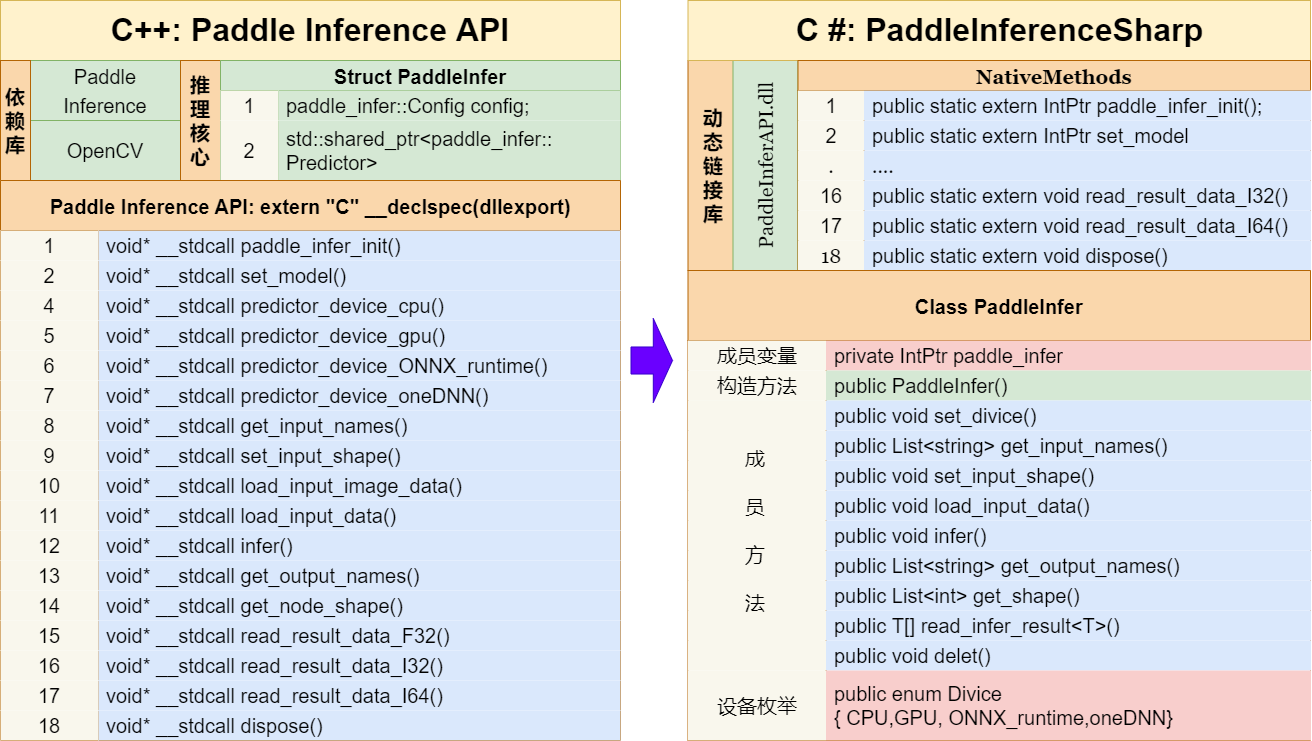
Task: Click 'void* __stdcall infer()' row
Action: 359,546
